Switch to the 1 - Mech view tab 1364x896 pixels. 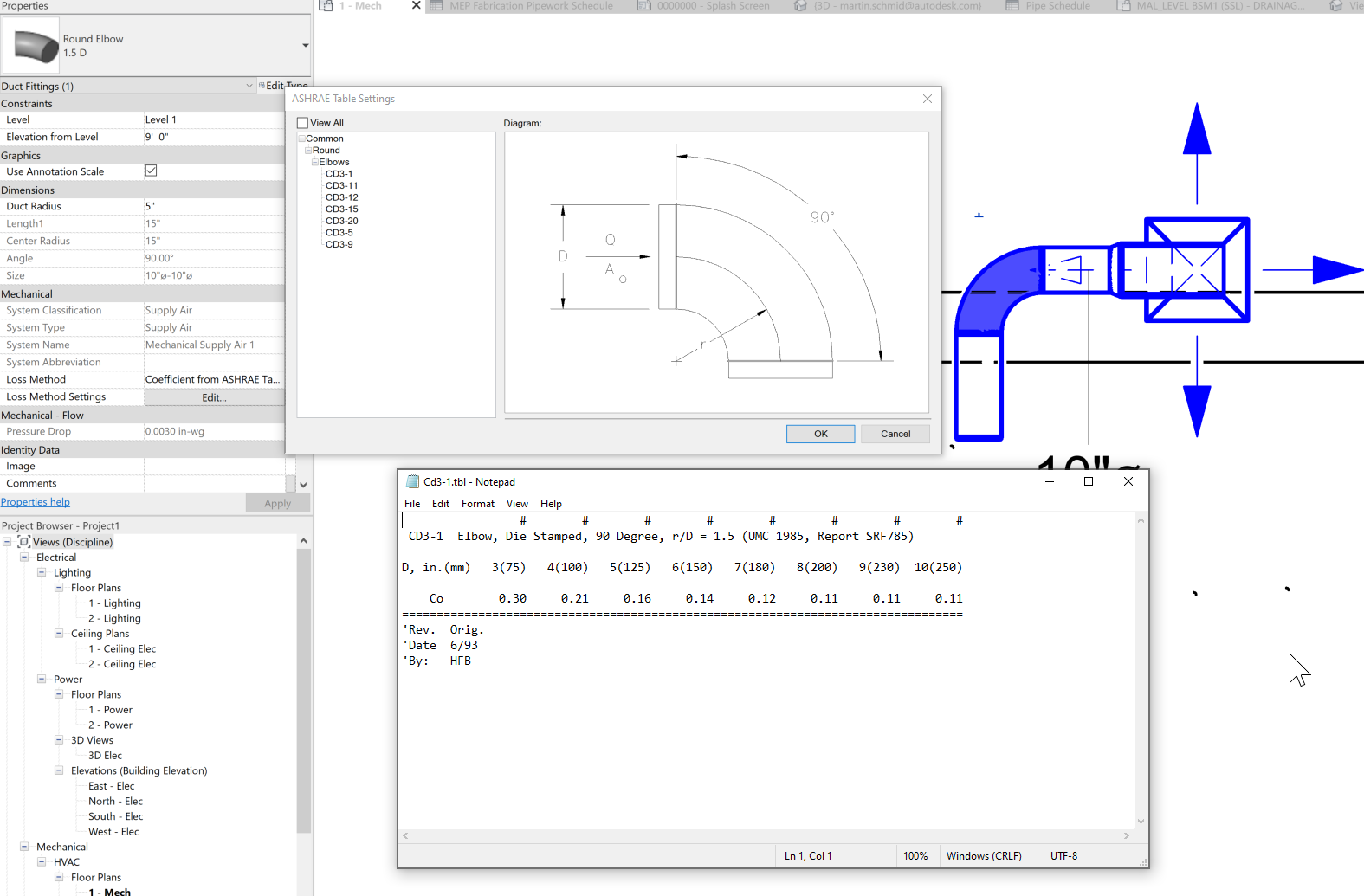(360, 6)
